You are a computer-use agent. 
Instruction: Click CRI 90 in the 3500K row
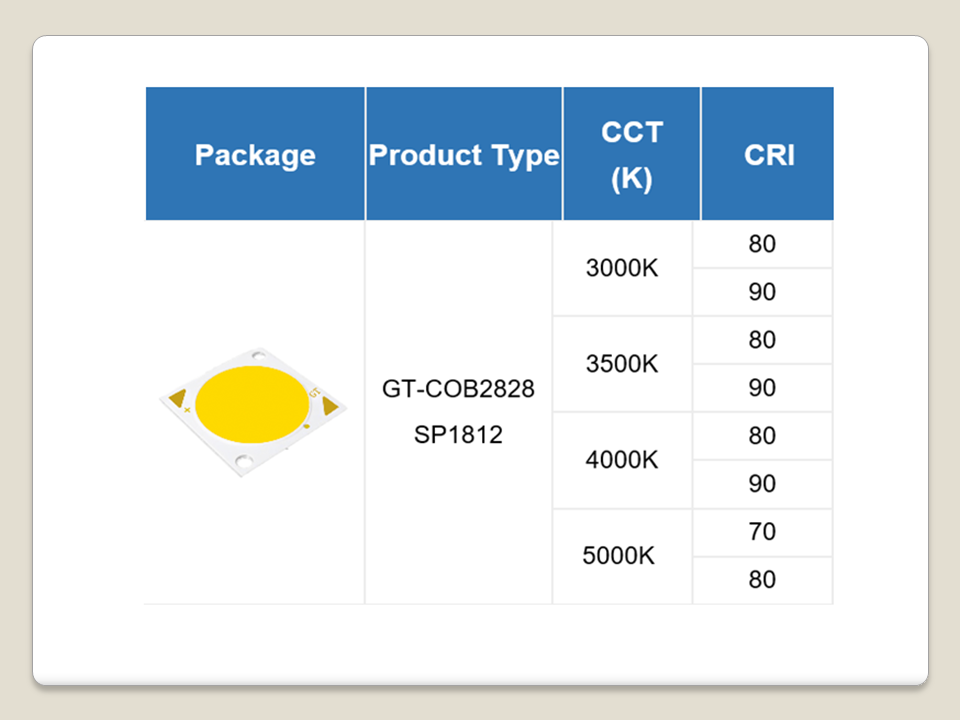coord(762,388)
